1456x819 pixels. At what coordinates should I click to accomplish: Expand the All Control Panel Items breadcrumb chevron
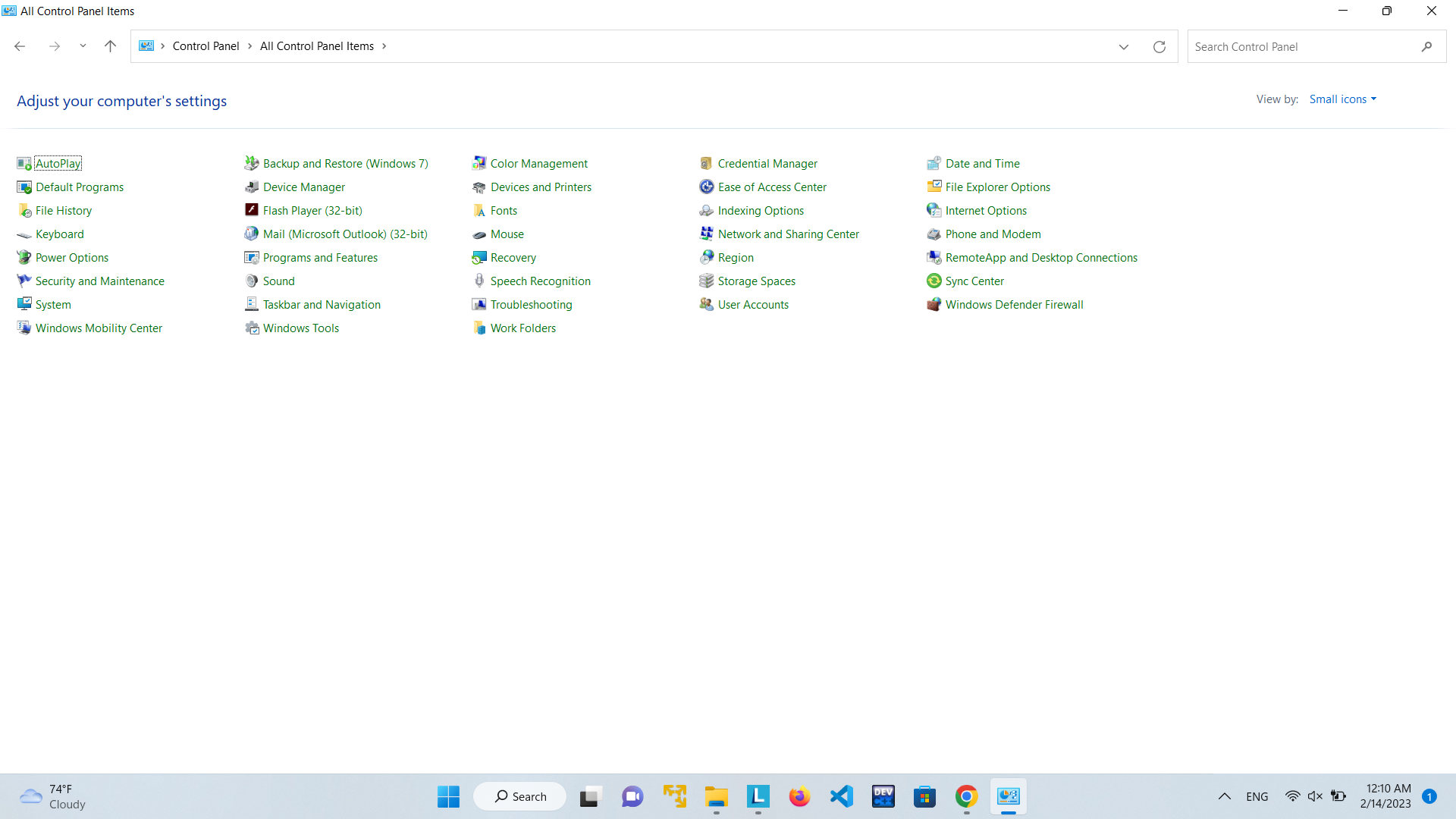click(x=384, y=46)
